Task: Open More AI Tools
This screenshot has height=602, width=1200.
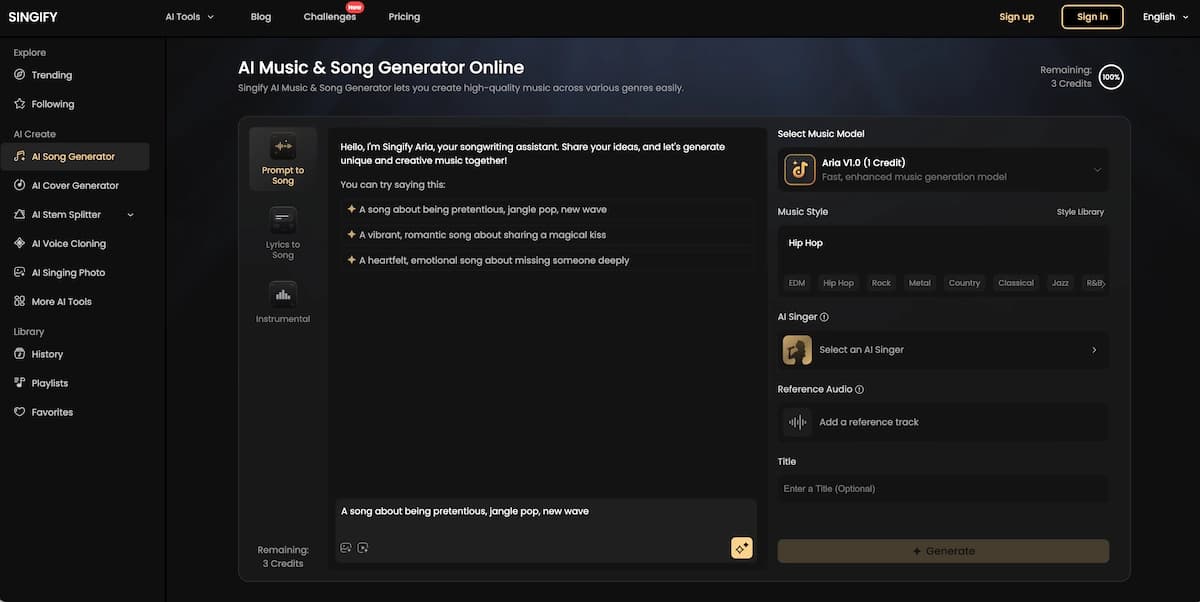Action: click(x=53, y=302)
